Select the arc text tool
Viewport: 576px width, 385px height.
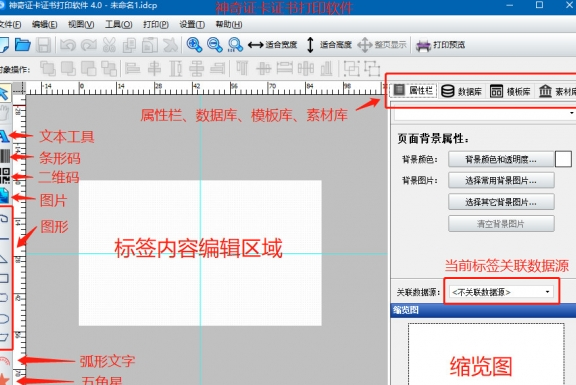[x=4, y=361]
